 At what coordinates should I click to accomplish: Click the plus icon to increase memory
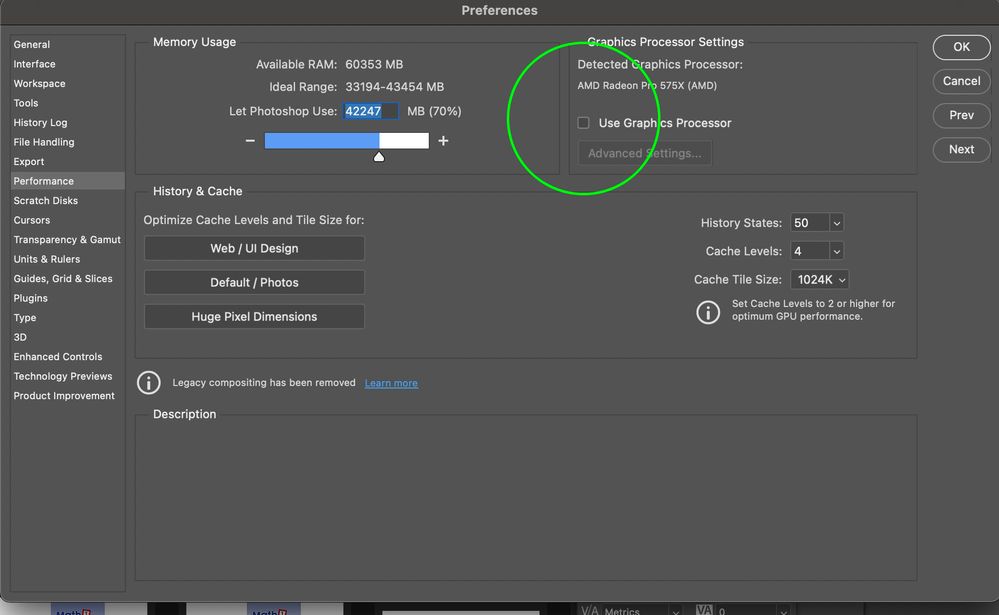click(x=443, y=141)
